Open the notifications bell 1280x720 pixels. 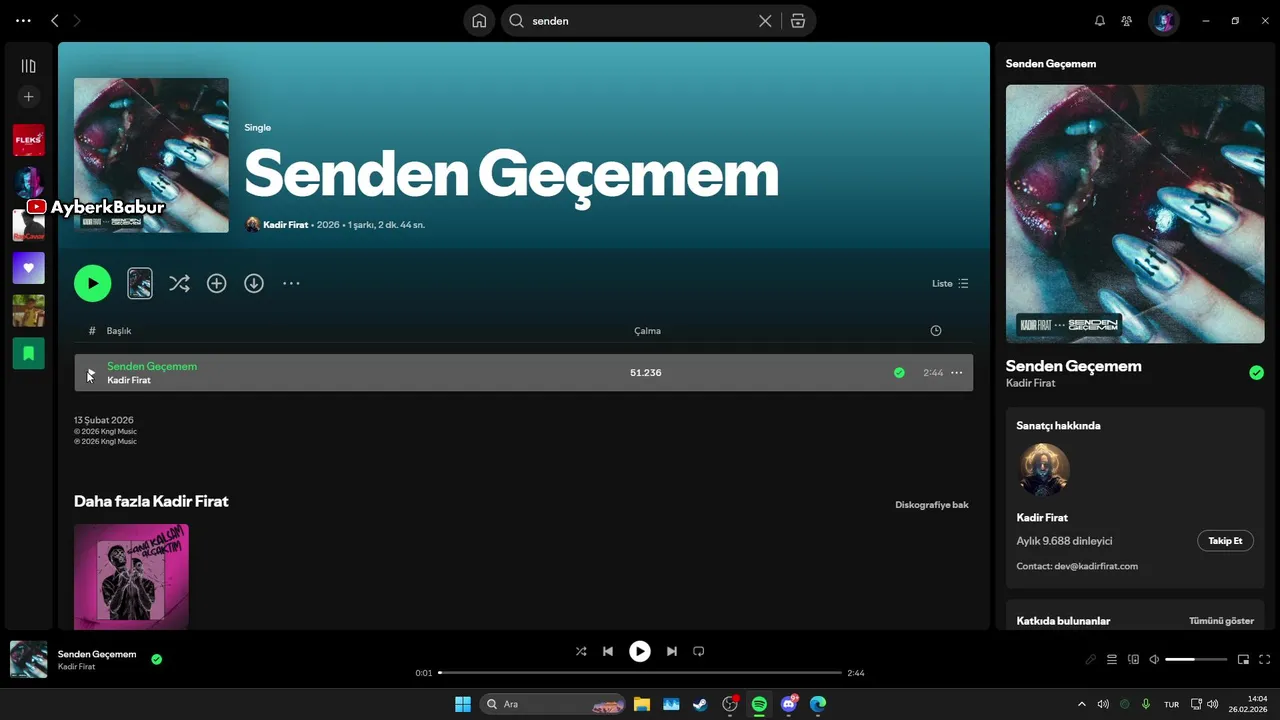(x=1100, y=20)
